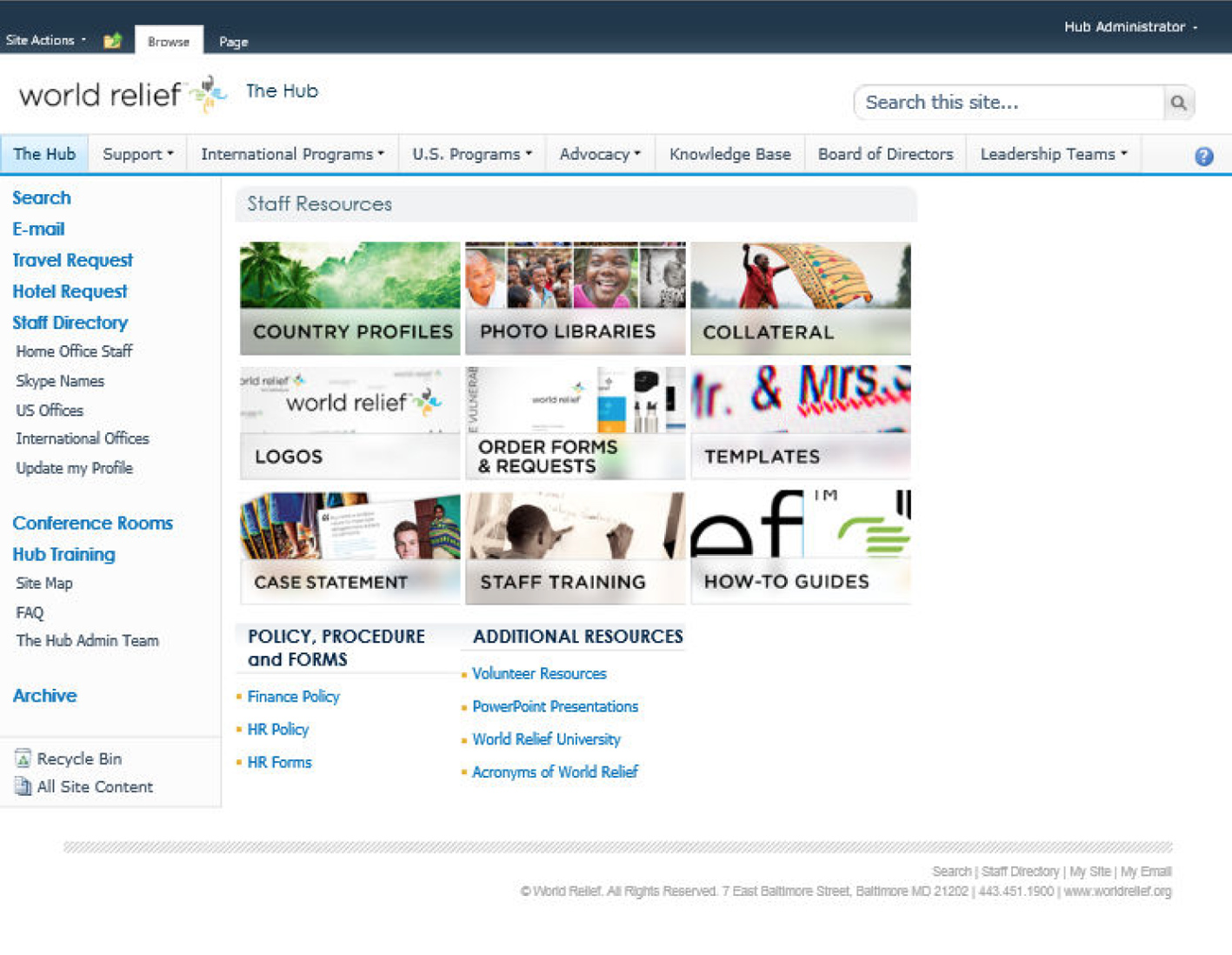
Task: Click the navigate up folder icon
Action: pyautogui.click(x=112, y=40)
